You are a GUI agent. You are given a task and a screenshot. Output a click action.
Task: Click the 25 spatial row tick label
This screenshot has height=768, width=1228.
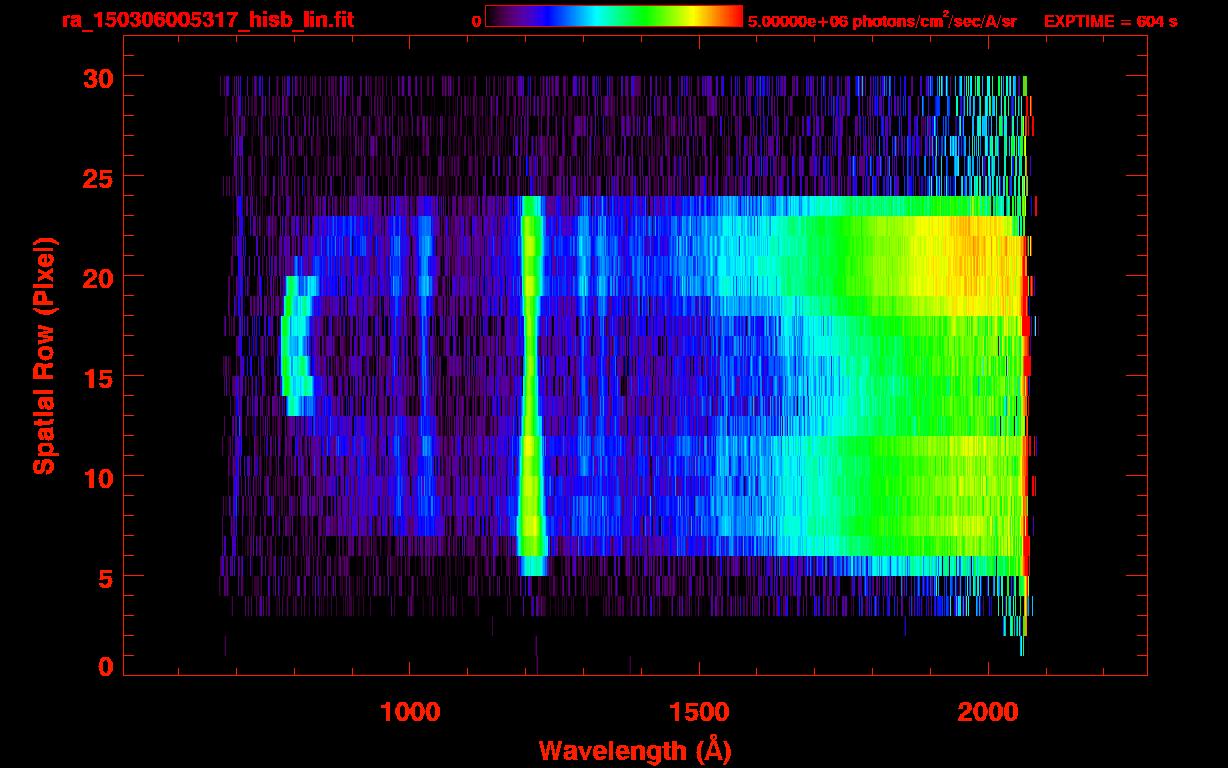pyautogui.click(x=98, y=177)
